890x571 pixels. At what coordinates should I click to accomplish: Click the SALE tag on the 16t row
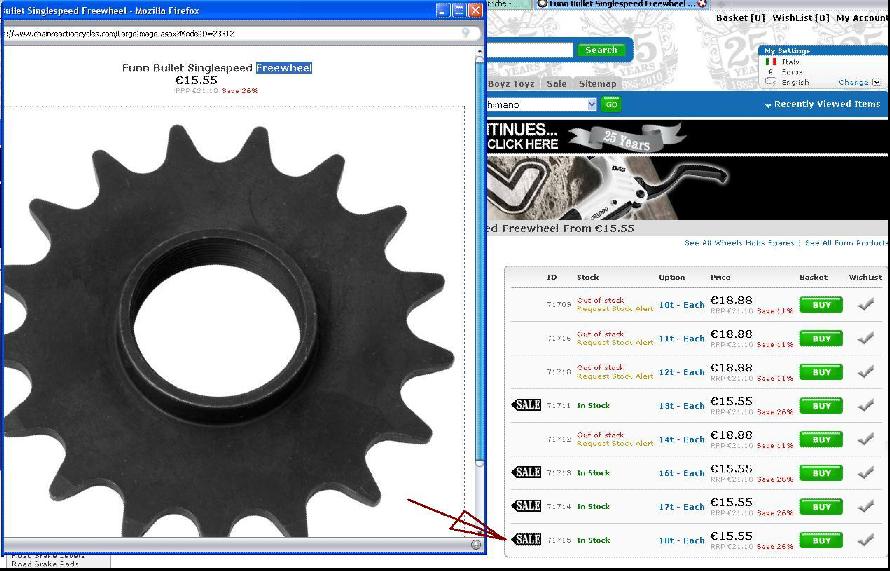(526, 472)
